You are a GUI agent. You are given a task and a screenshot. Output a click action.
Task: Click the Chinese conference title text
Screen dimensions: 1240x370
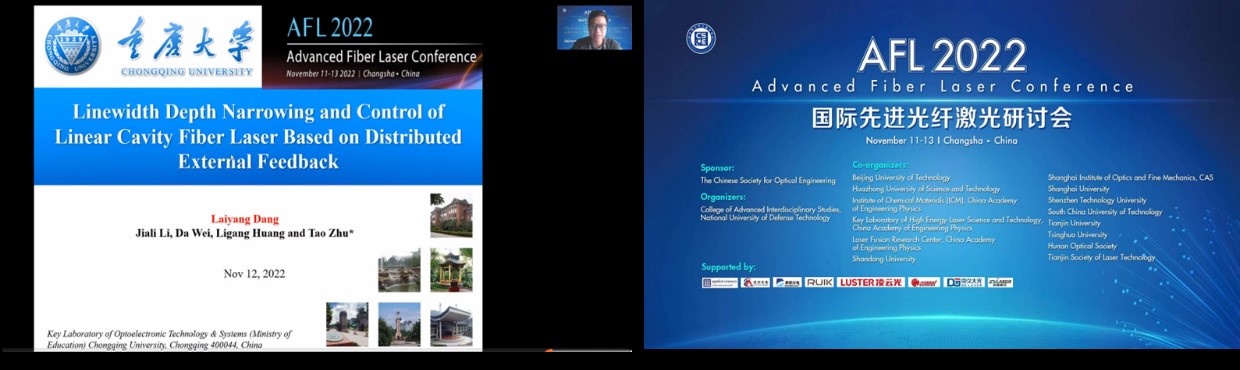point(943,118)
